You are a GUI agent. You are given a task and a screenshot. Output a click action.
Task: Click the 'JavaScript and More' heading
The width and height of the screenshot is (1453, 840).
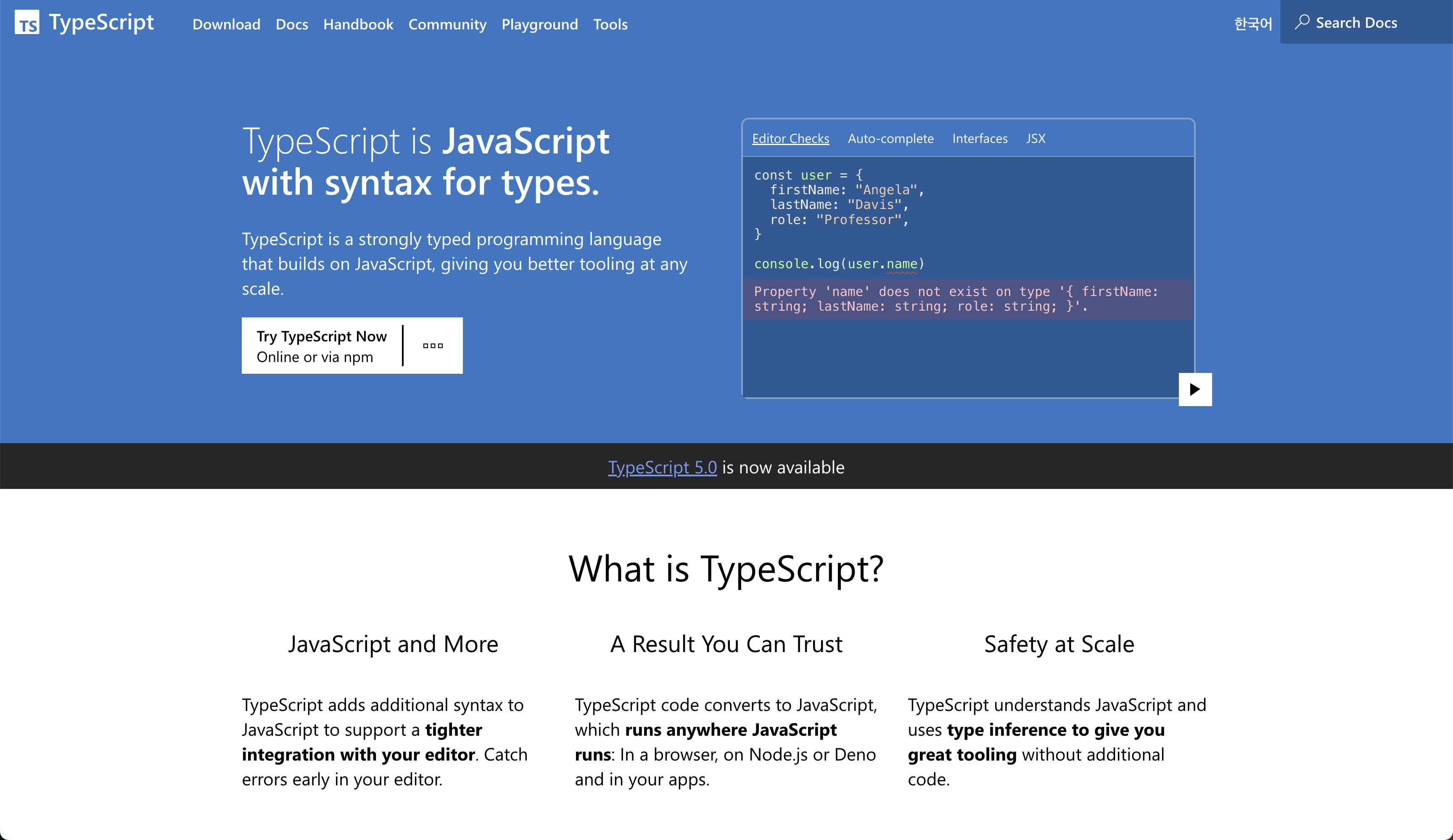click(393, 644)
